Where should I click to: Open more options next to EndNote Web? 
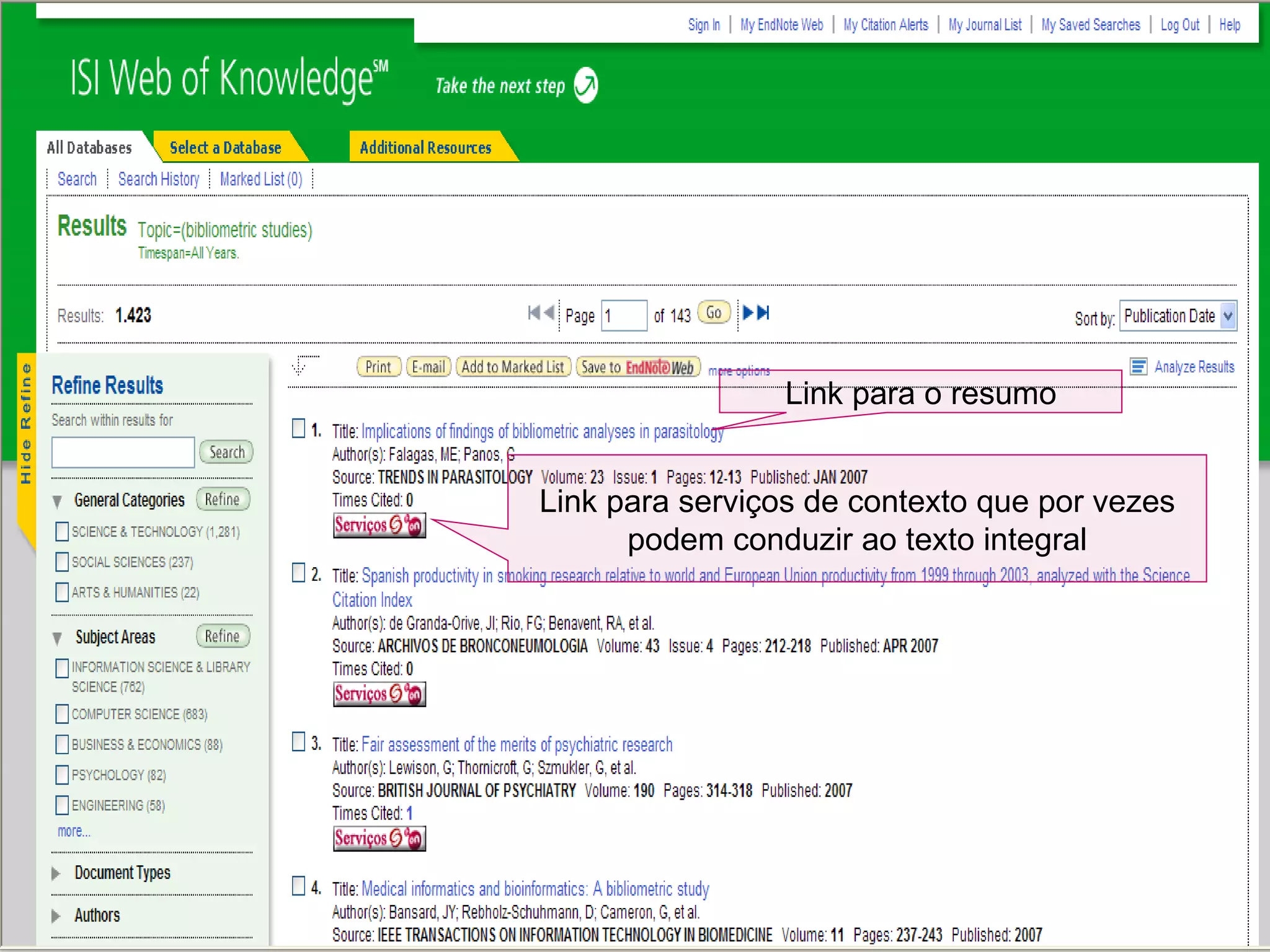pyautogui.click(x=739, y=371)
